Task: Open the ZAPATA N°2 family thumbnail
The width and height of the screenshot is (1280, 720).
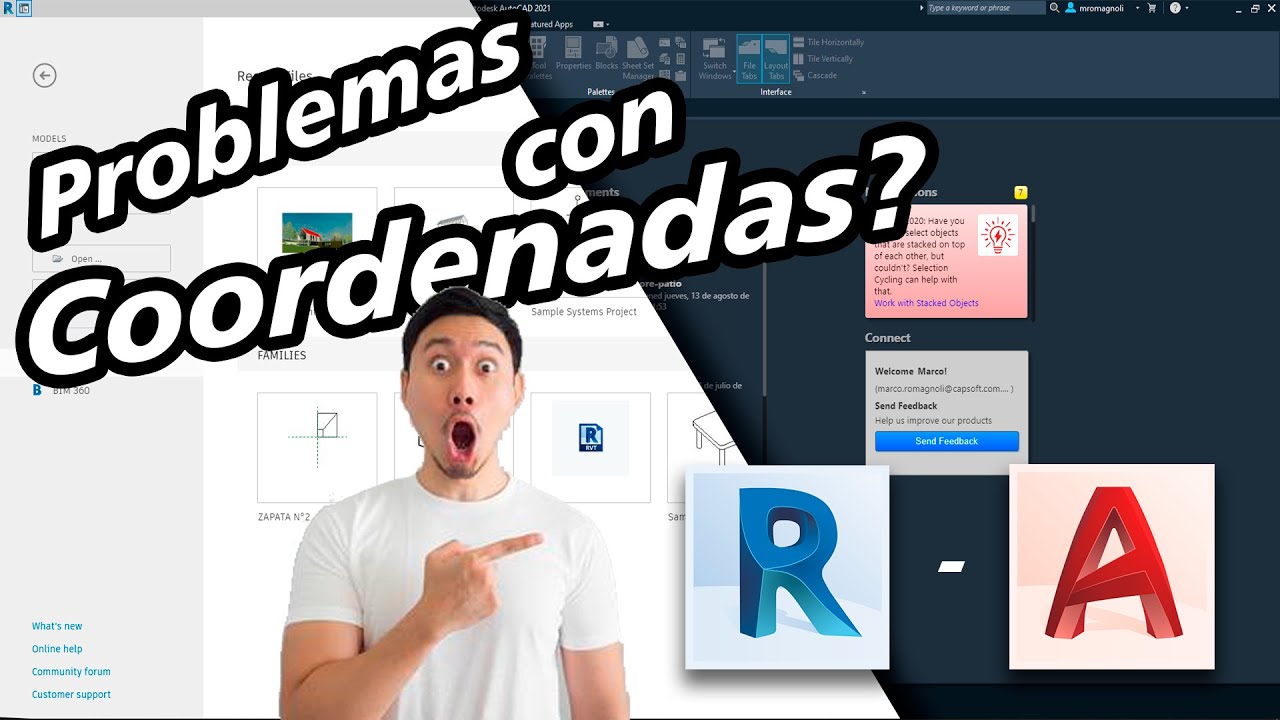Action: coord(317,447)
